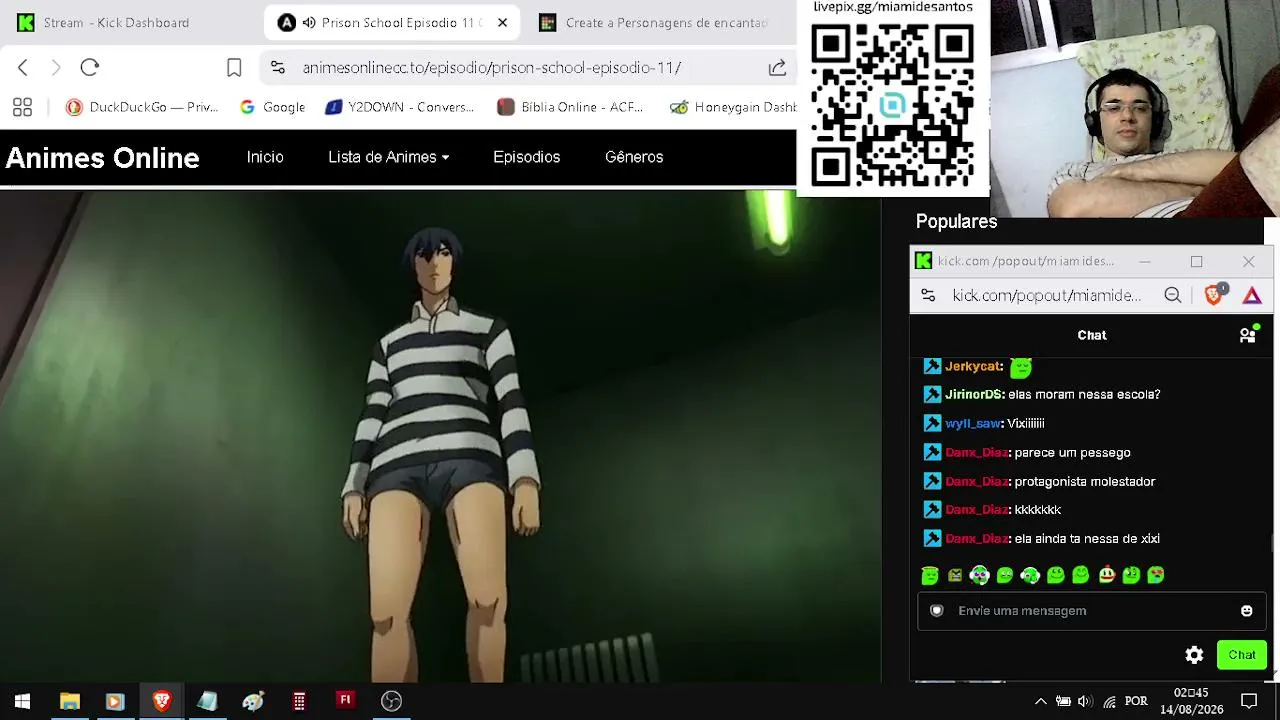Click wyll_saw username in chat
1280x720 pixels.
pyautogui.click(x=973, y=424)
